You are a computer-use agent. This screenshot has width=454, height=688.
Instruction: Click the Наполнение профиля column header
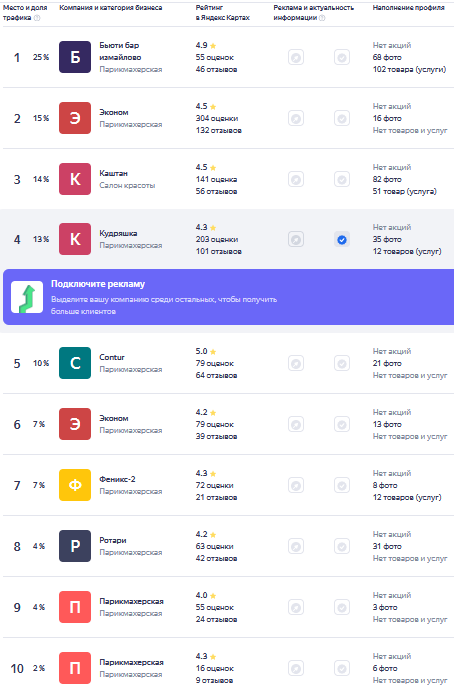click(408, 8)
